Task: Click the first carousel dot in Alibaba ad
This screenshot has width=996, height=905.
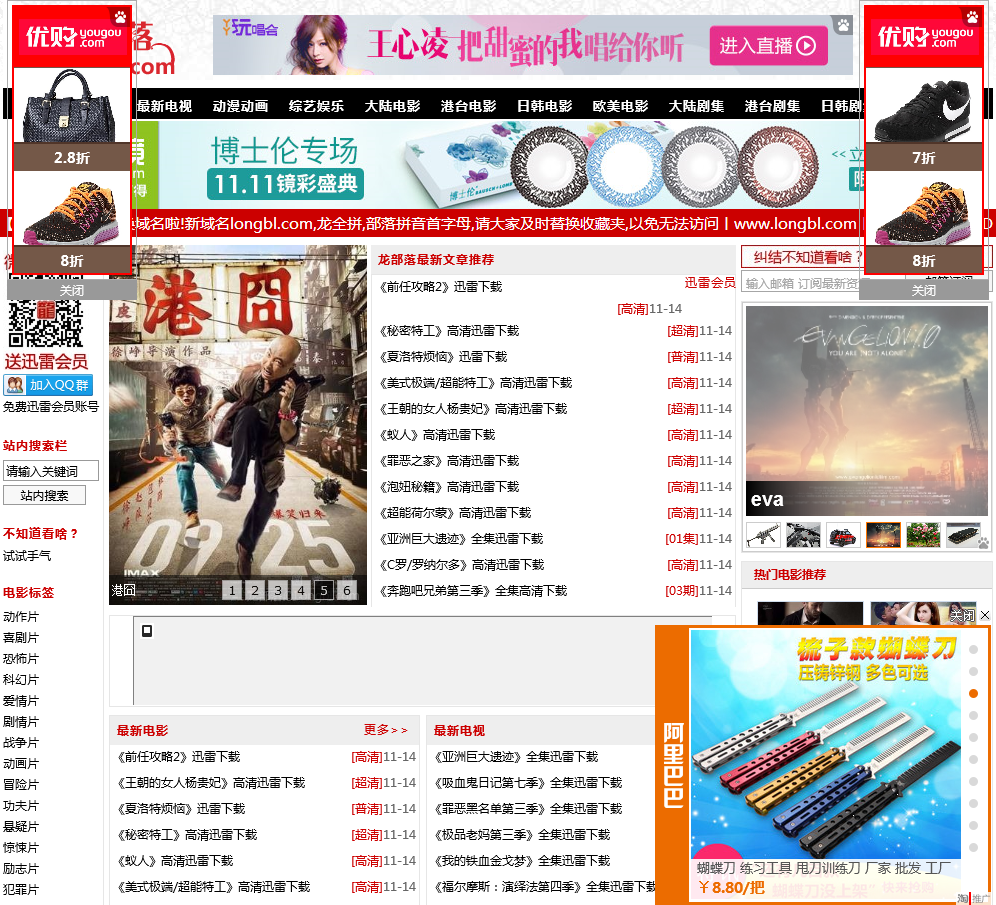Action: (x=973, y=649)
